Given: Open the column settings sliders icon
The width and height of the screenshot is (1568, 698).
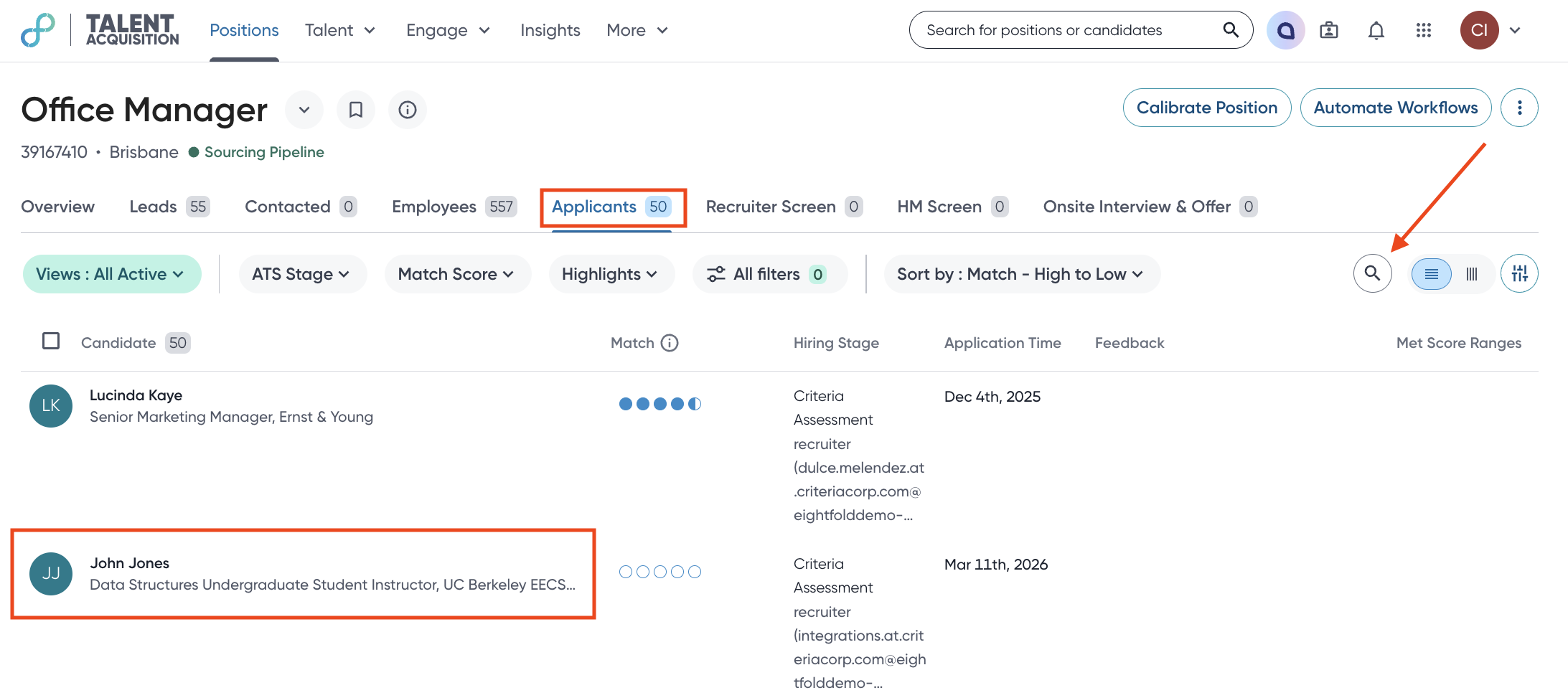Looking at the screenshot, I should [1519, 273].
